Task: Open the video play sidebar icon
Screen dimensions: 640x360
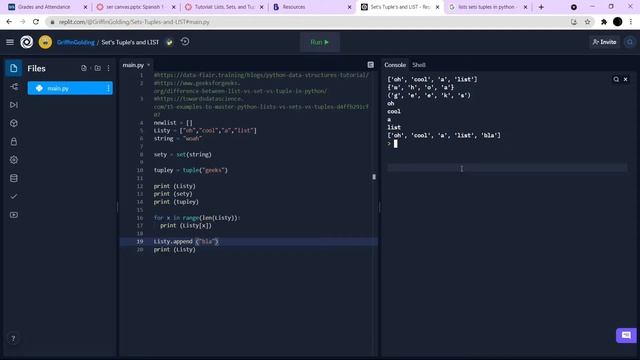Action: (x=13, y=215)
